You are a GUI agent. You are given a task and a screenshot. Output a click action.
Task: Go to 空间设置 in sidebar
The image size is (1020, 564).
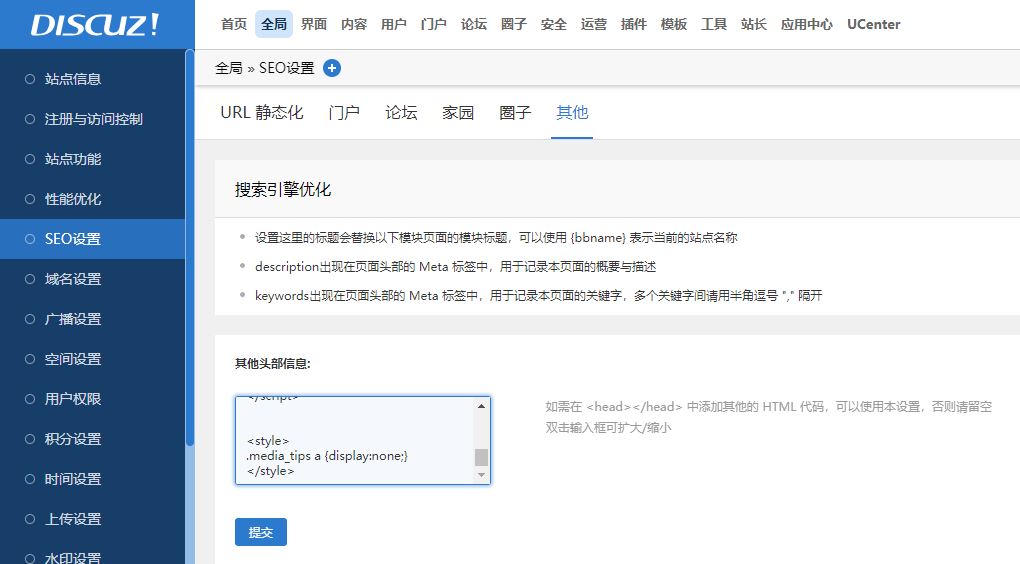tap(92, 359)
